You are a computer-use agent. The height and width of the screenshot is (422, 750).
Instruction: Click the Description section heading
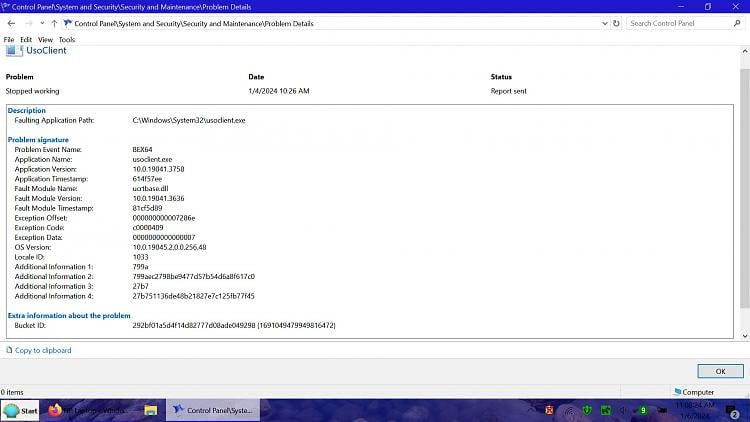point(27,111)
